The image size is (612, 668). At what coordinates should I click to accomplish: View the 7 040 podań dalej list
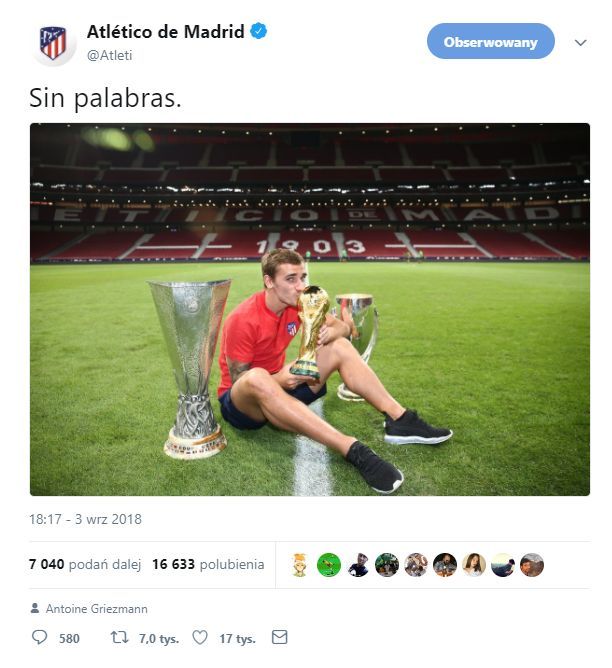pyautogui.click(x=85, y=564)
